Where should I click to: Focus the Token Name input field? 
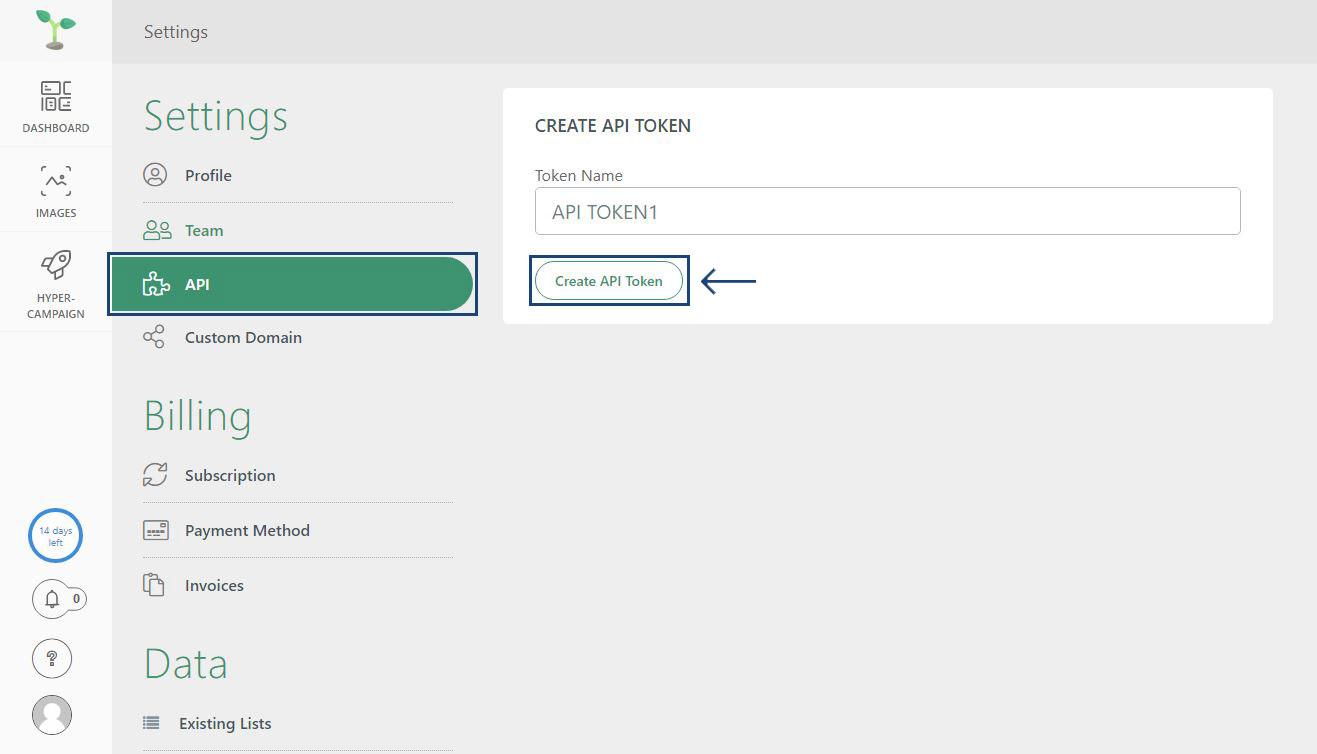[888, 211]
